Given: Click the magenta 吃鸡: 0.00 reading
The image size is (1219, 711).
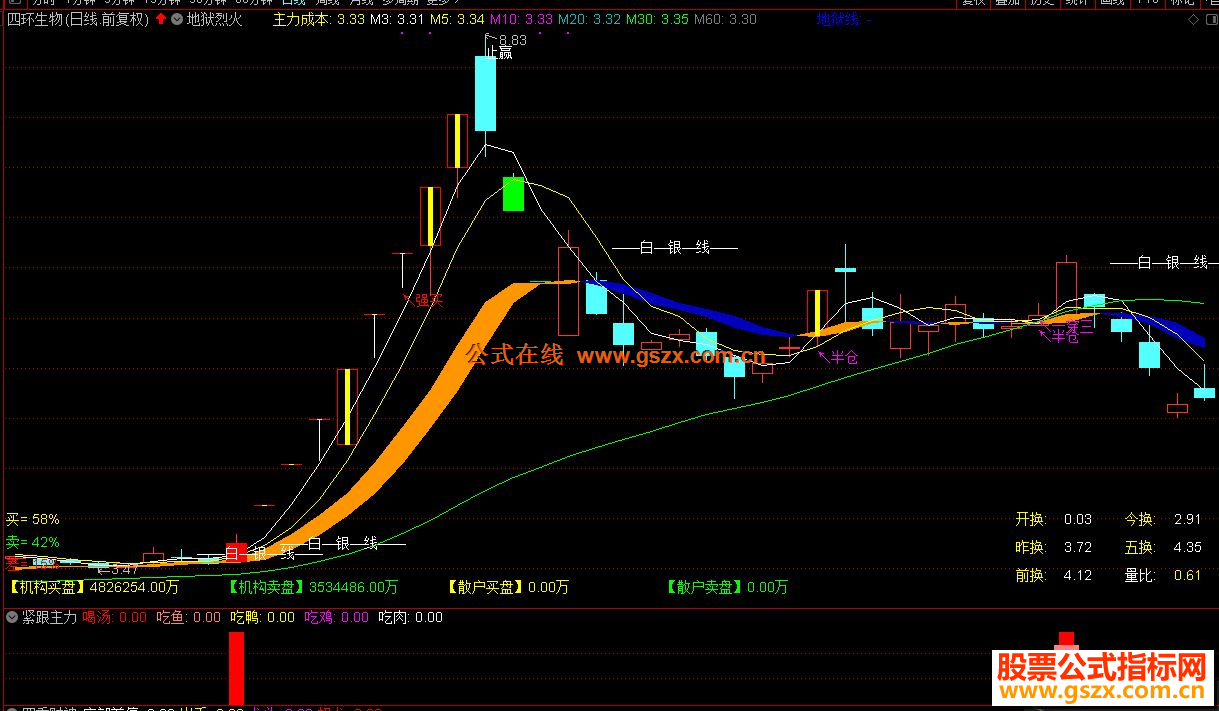Looking at the screenshot, I should [337, 618].
